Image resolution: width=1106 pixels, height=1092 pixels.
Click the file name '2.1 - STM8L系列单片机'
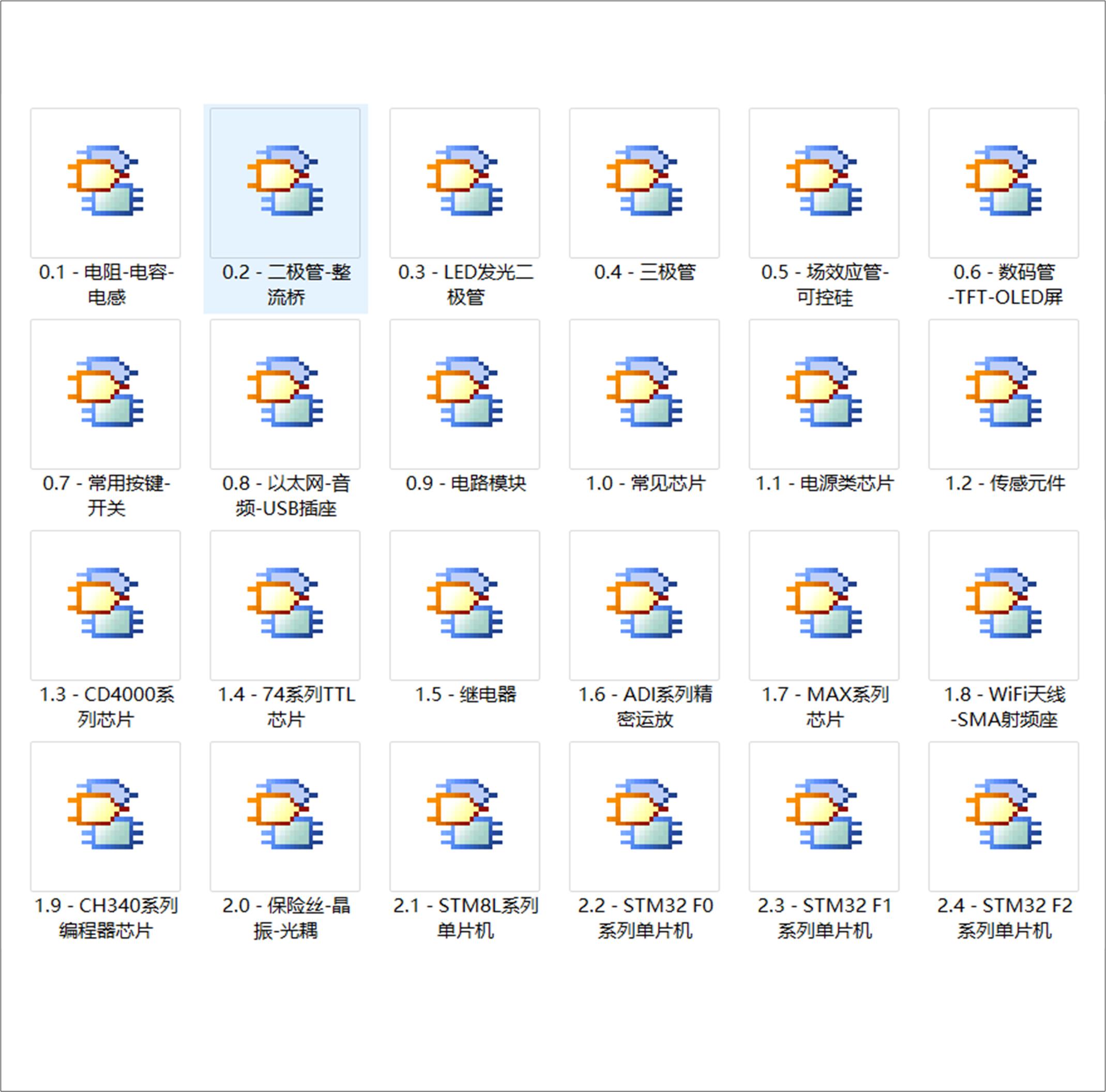465,918
